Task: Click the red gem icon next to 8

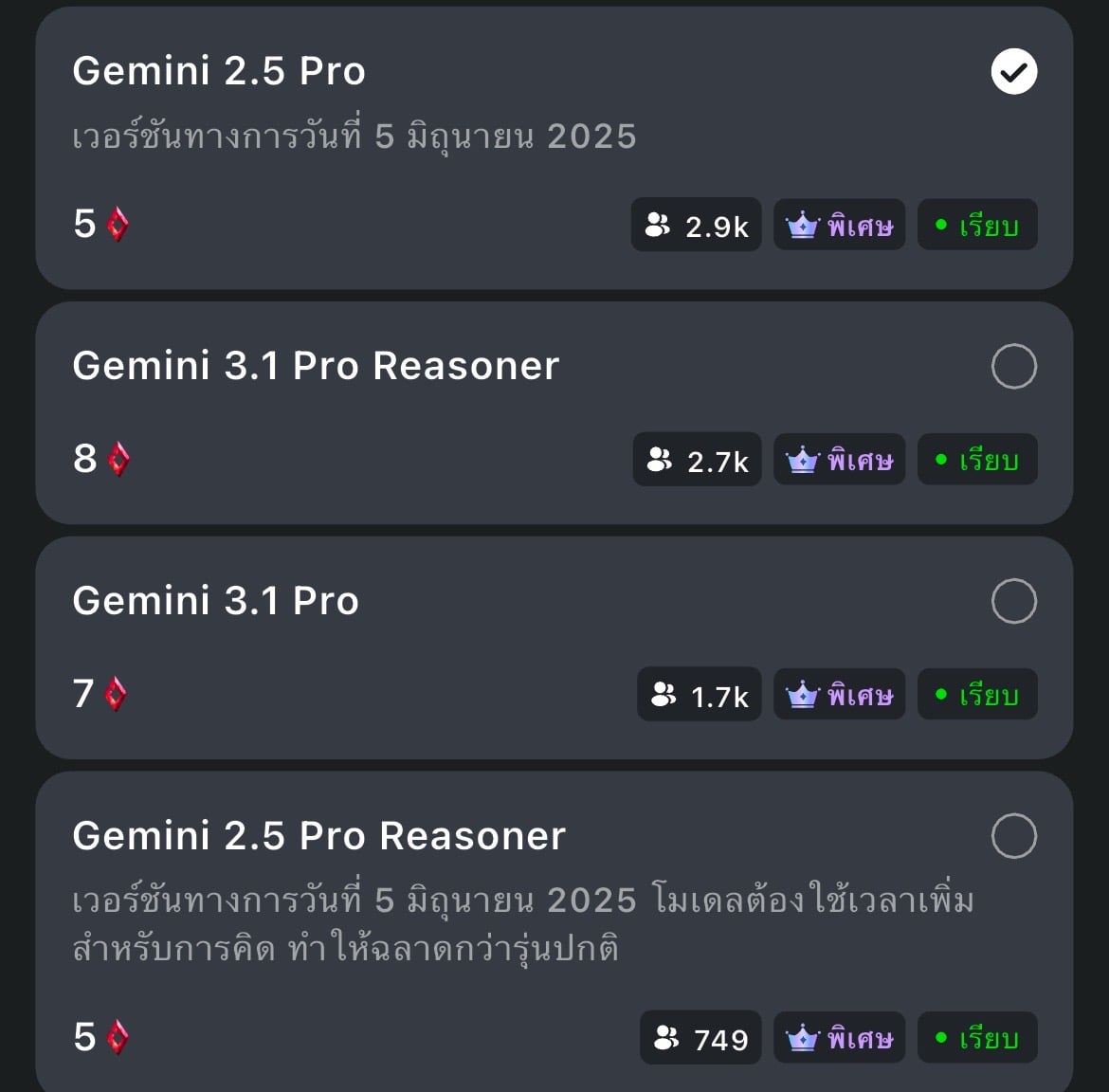Action: (x=118, y=459)
